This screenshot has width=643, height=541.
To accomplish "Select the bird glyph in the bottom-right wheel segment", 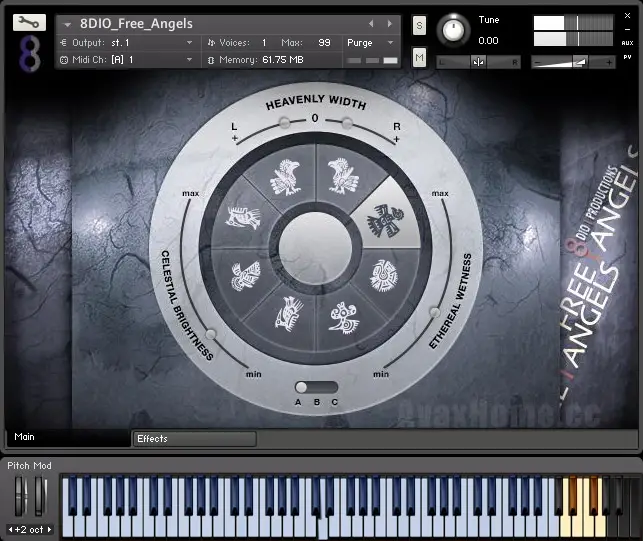I will tap(344, 318).
